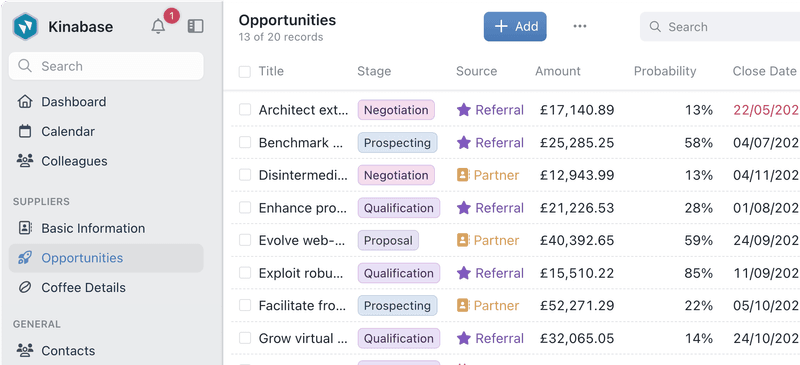This screenshot has height=365, width=800.
Task: Click the Add button
Action: coord(515,27)
